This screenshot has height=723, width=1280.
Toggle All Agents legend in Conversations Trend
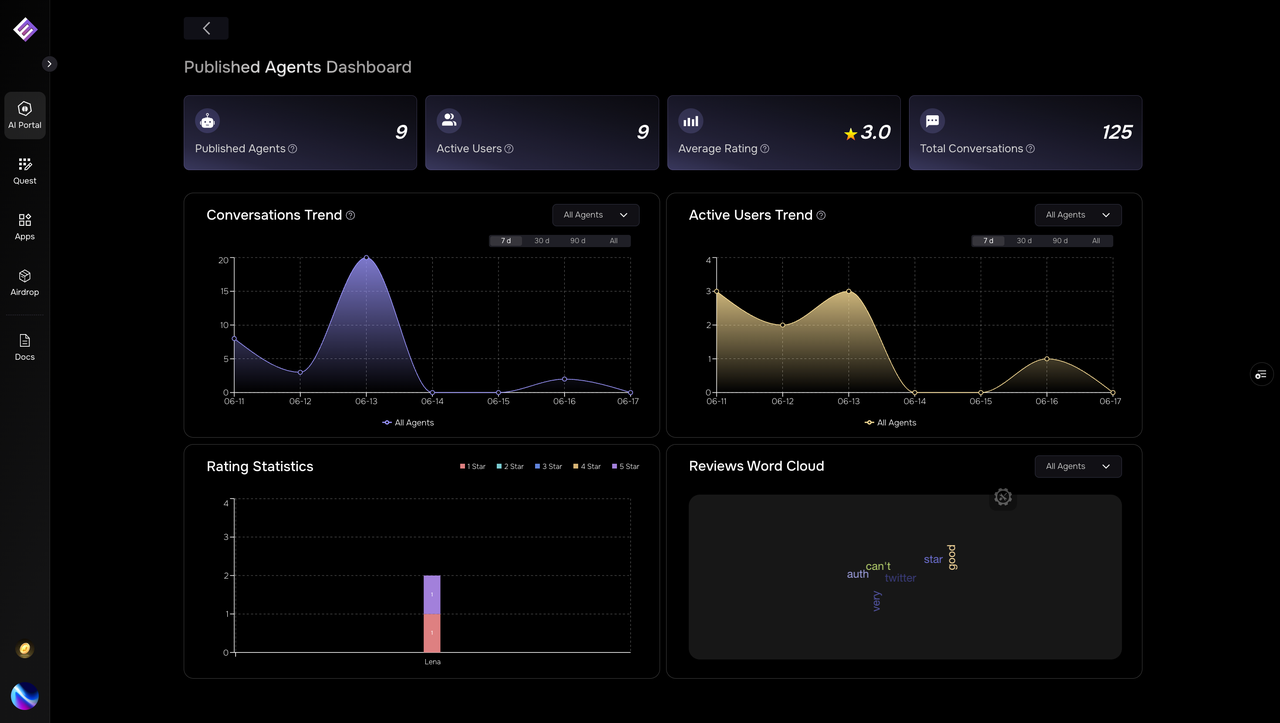click(x=408, y=423)
